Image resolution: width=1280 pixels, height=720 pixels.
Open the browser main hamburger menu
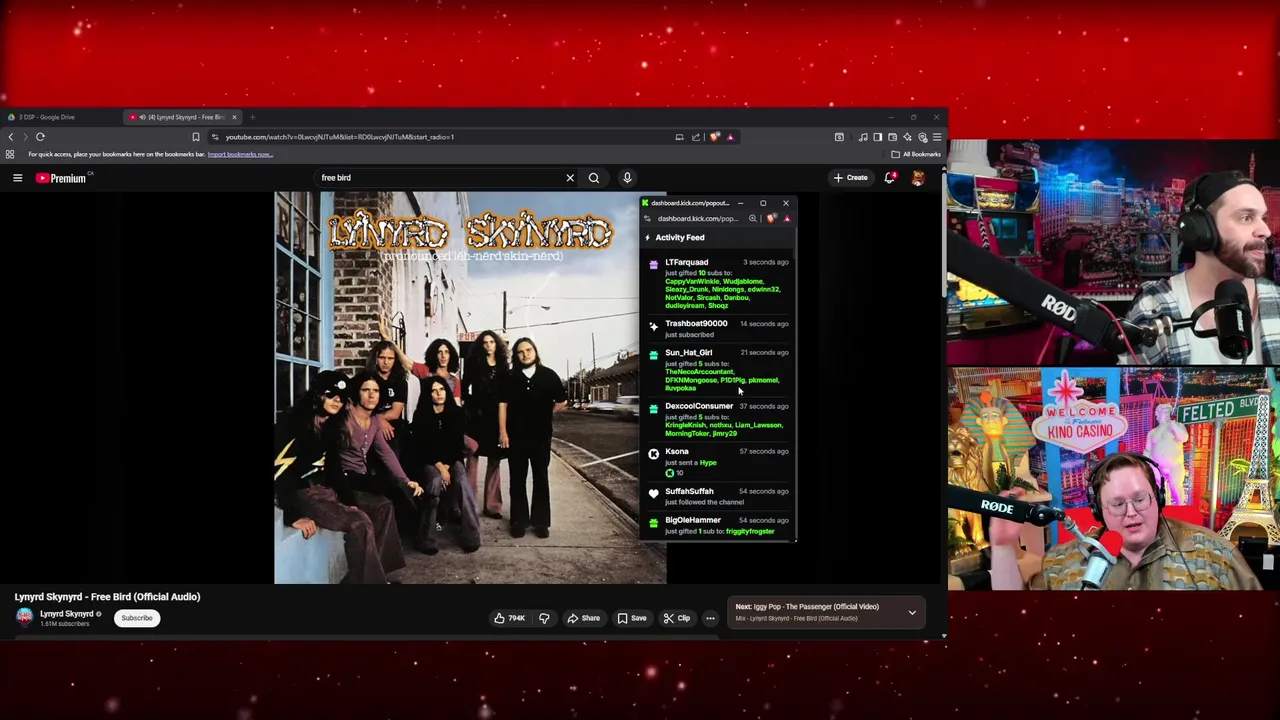coord(937,137)
